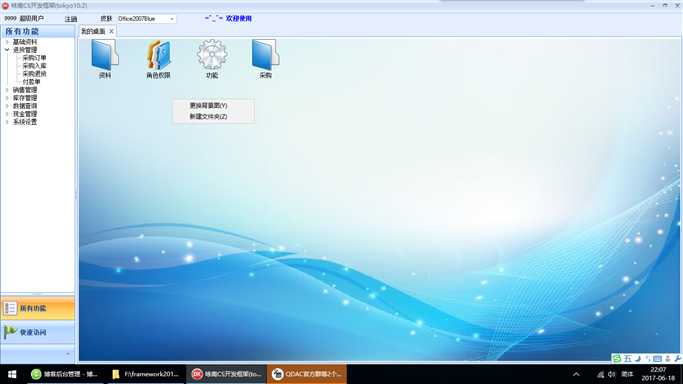
Task: Open navigation pane configure arrow at bottom
Action: pyautogui.click(x=68, y=354)
